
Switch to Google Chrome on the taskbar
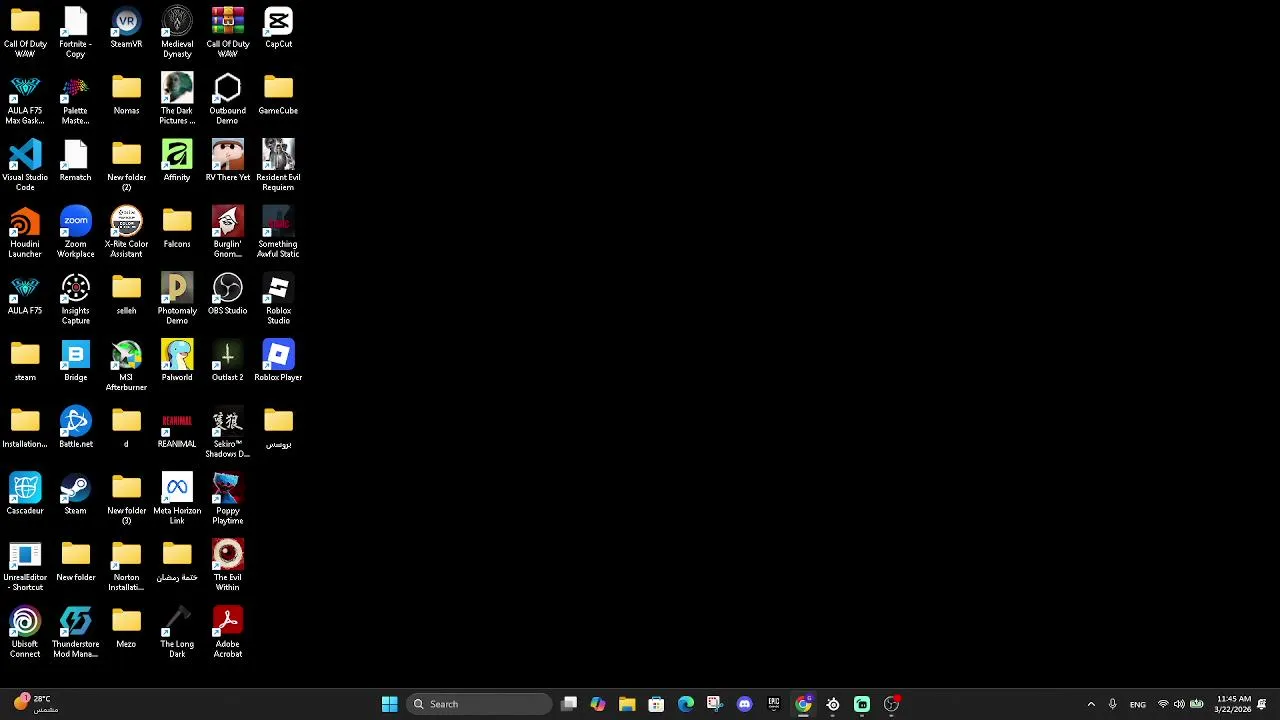803,704
